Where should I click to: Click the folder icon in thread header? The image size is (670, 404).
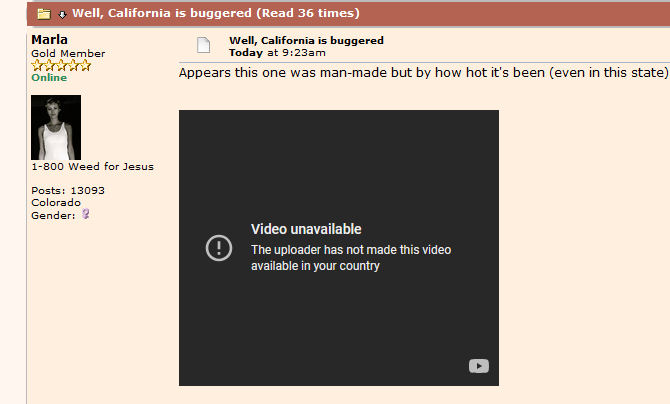(44, 14)
